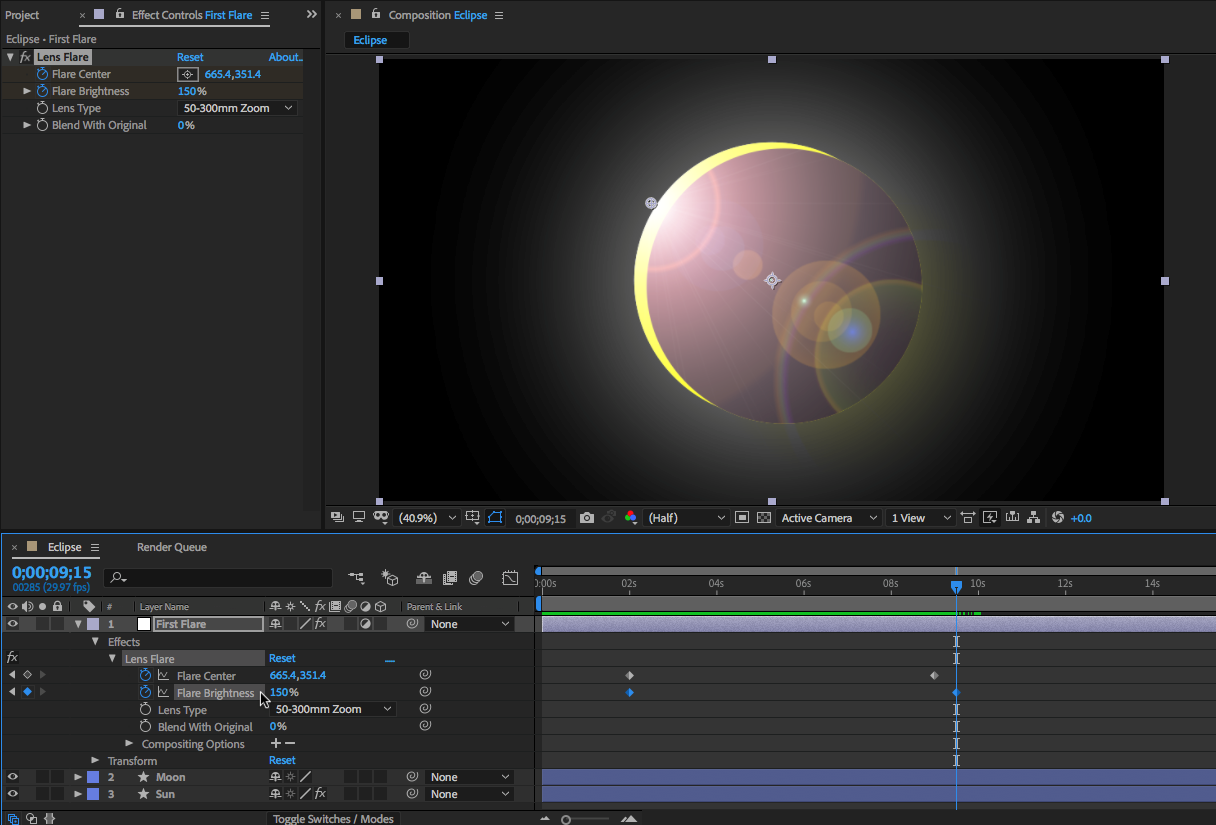Viewport: 1216px width, 825px height.
Task: Click the Reset Exposure icon in viewer
Action: (1058, 518)
